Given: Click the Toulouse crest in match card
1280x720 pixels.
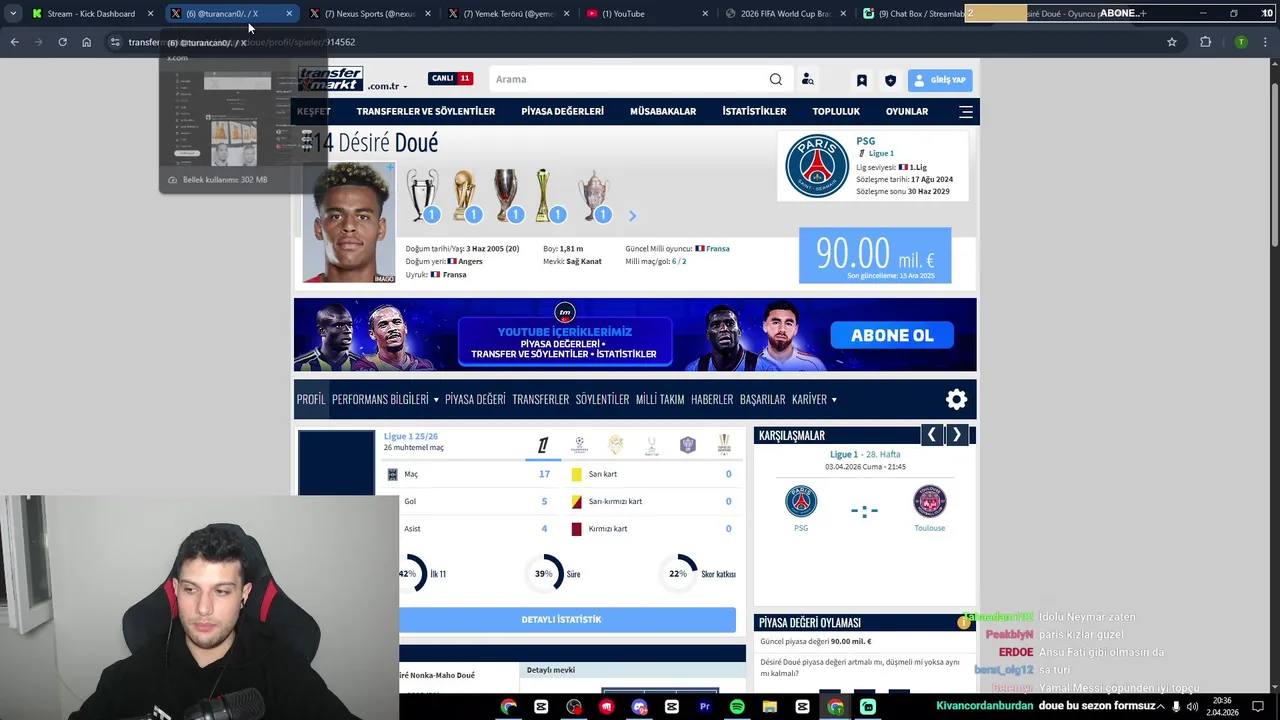Looking at the screenshot, I should (x=929, y=501).
